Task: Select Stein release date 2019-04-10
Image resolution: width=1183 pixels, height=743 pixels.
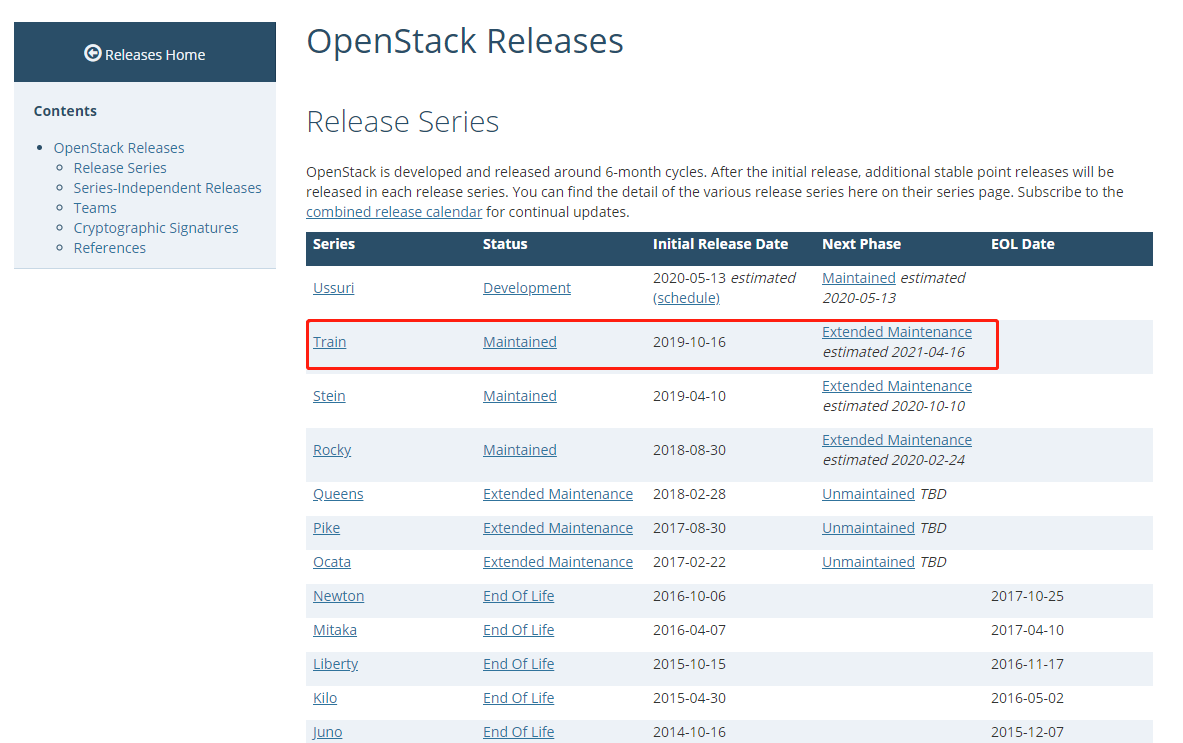Action: click(x=690, y=396)
